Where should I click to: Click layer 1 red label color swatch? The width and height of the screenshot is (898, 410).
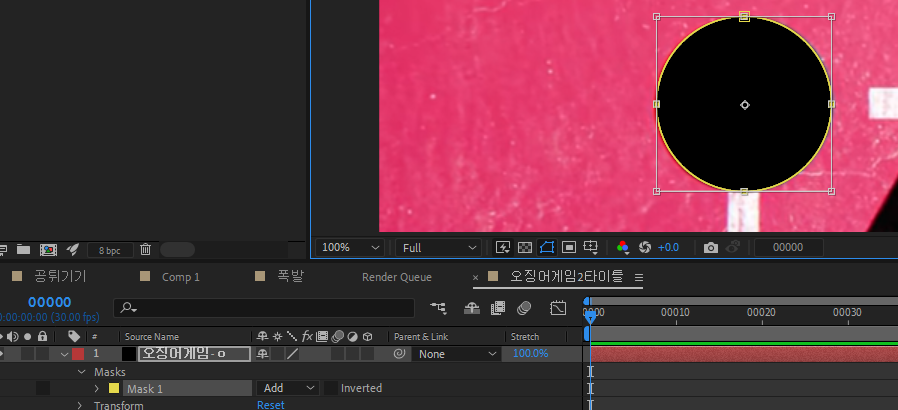(78, 354)
